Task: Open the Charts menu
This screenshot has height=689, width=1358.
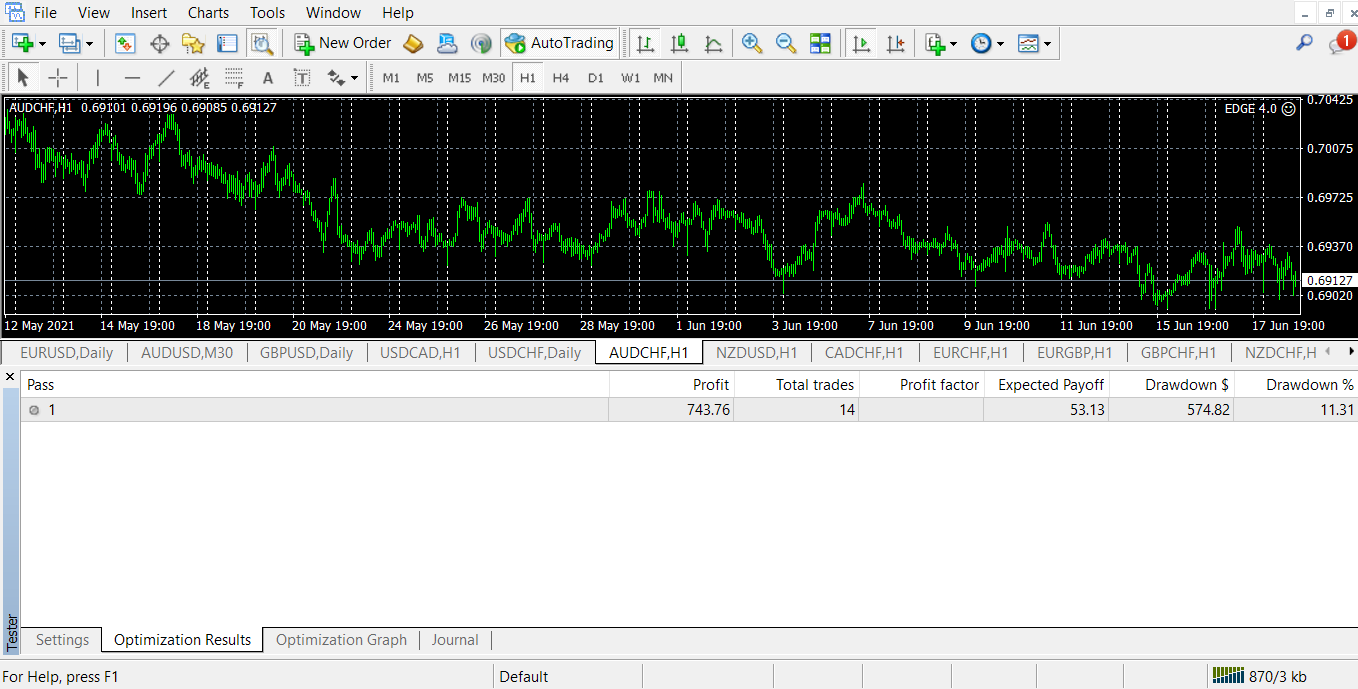Action: 208,13
